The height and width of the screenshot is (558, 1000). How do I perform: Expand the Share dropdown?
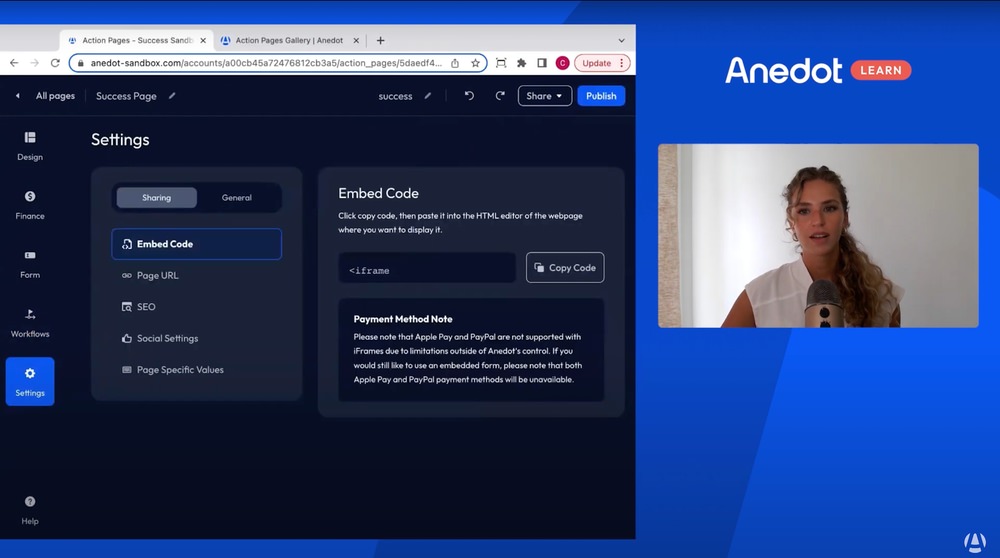tap(545, 96)
